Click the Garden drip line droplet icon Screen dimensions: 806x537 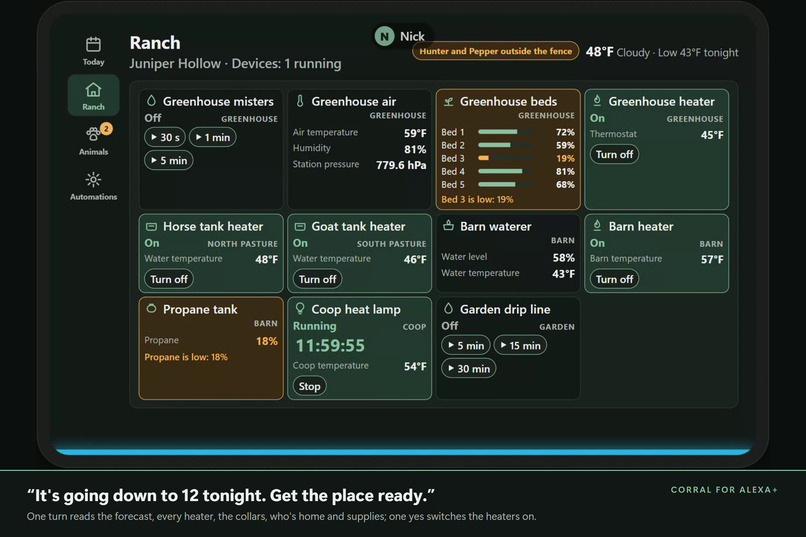448,308
